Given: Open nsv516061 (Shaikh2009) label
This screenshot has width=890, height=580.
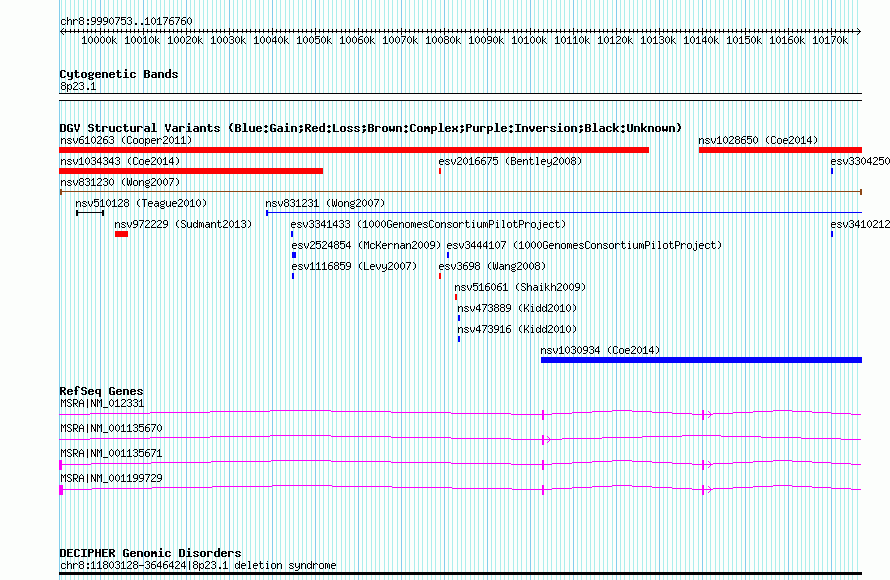Looking at the screenshot, I should [x=520, y=287].
